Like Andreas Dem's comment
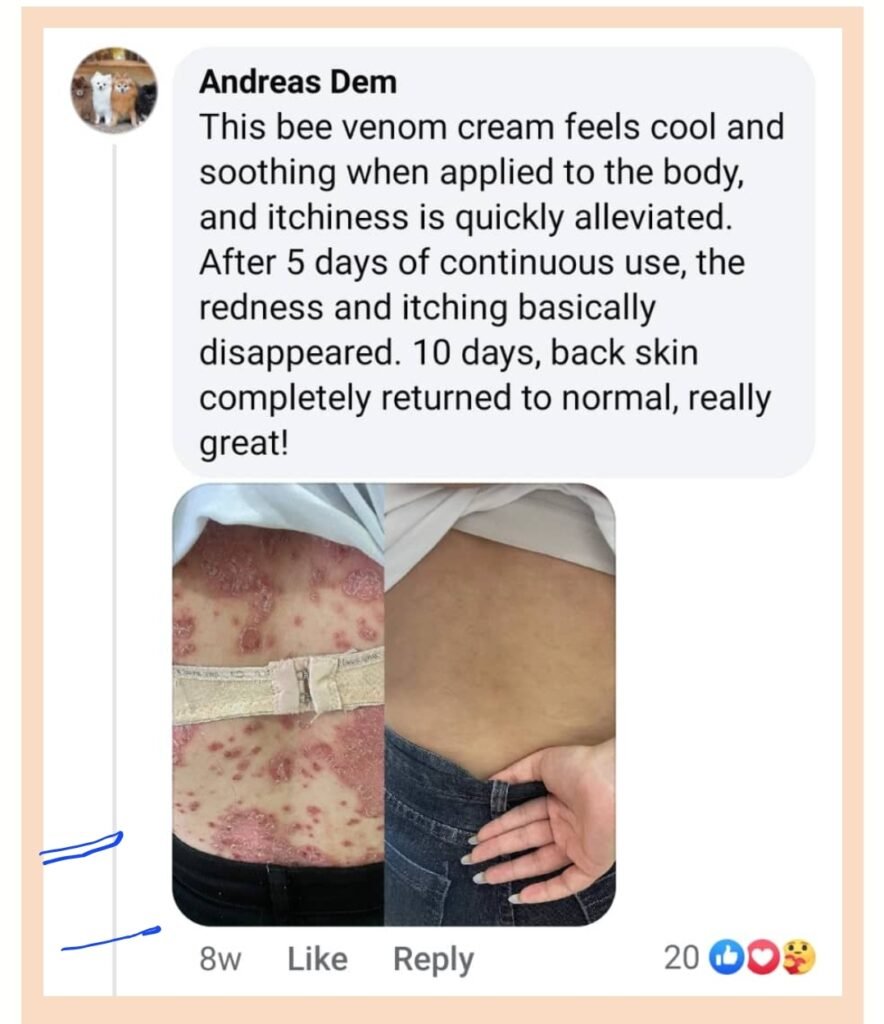 [x=317, y=959]
